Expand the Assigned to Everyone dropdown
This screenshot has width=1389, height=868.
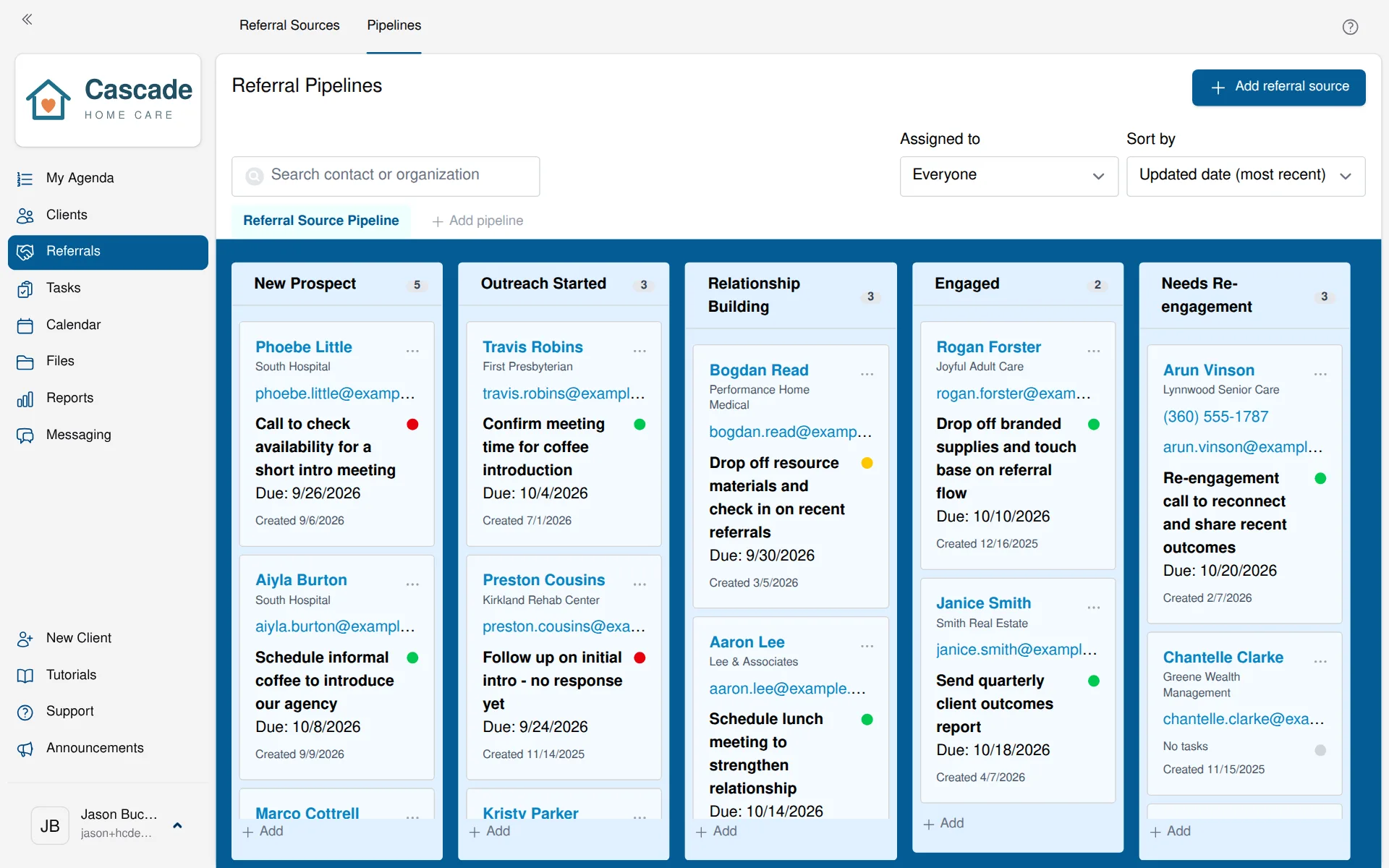(x=1008, y=176)
